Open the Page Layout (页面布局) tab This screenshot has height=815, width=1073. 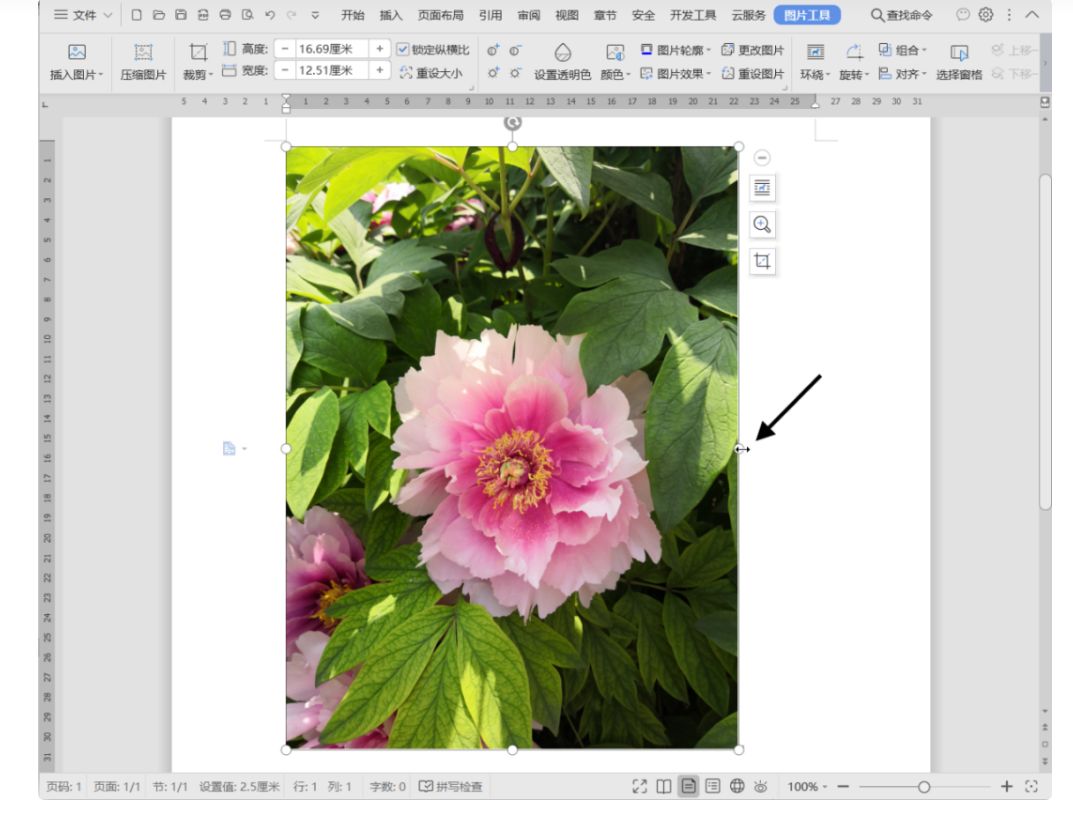pos(440,15)
